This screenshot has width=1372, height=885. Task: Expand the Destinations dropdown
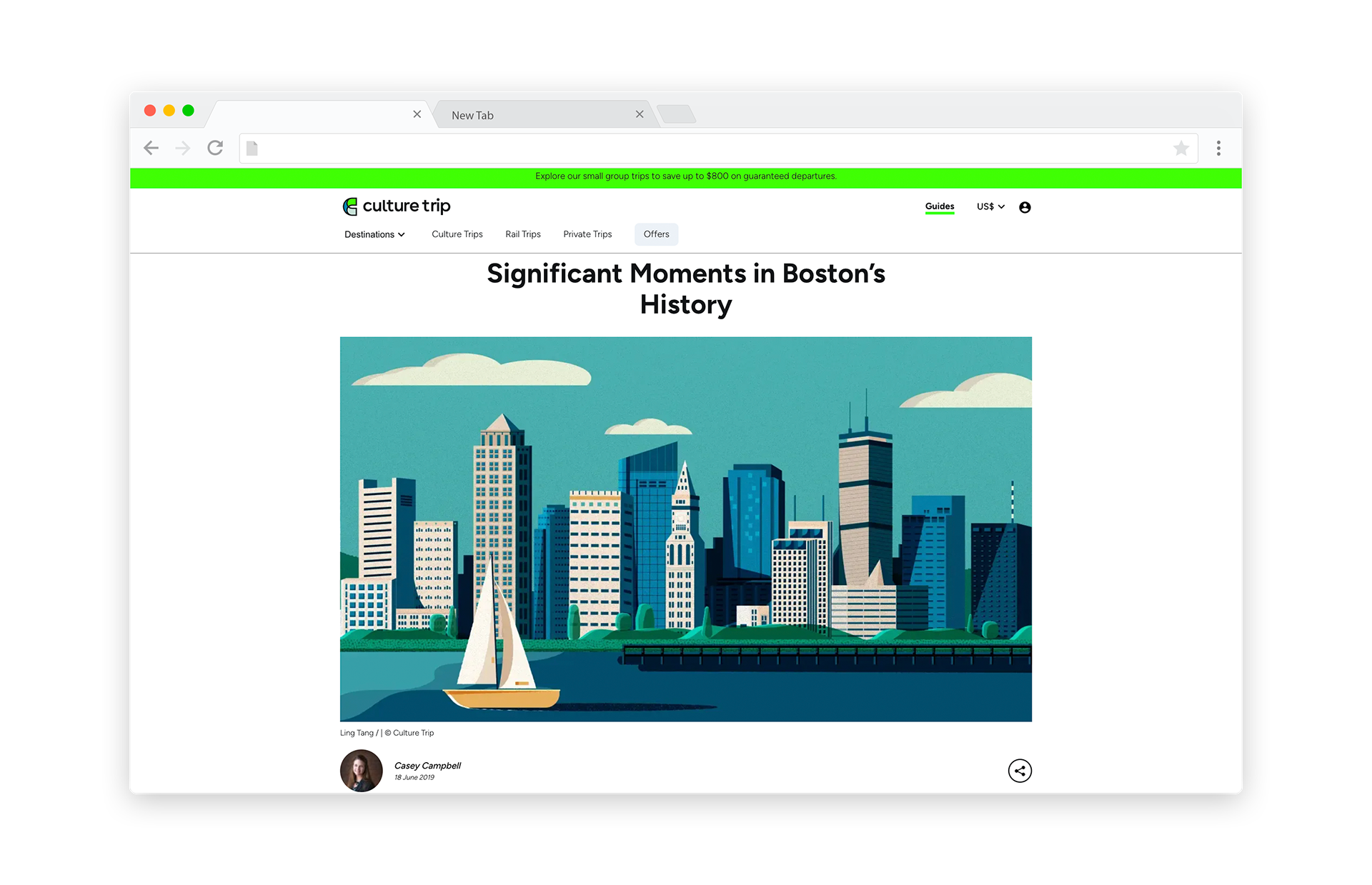[374, 234]
